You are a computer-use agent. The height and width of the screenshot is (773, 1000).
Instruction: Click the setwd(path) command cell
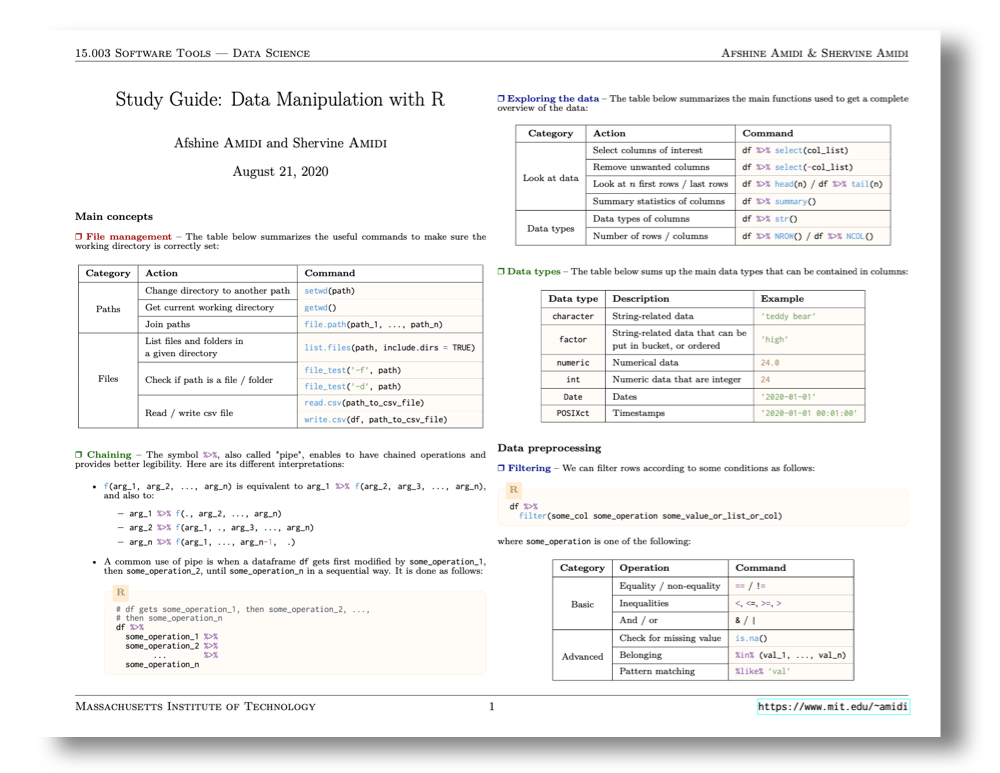click(x=329, y=291)
